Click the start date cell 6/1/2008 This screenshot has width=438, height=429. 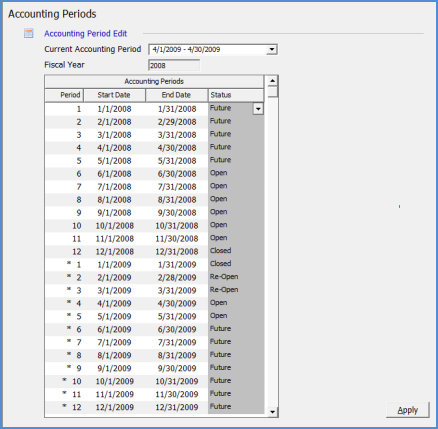pos(114,174)
